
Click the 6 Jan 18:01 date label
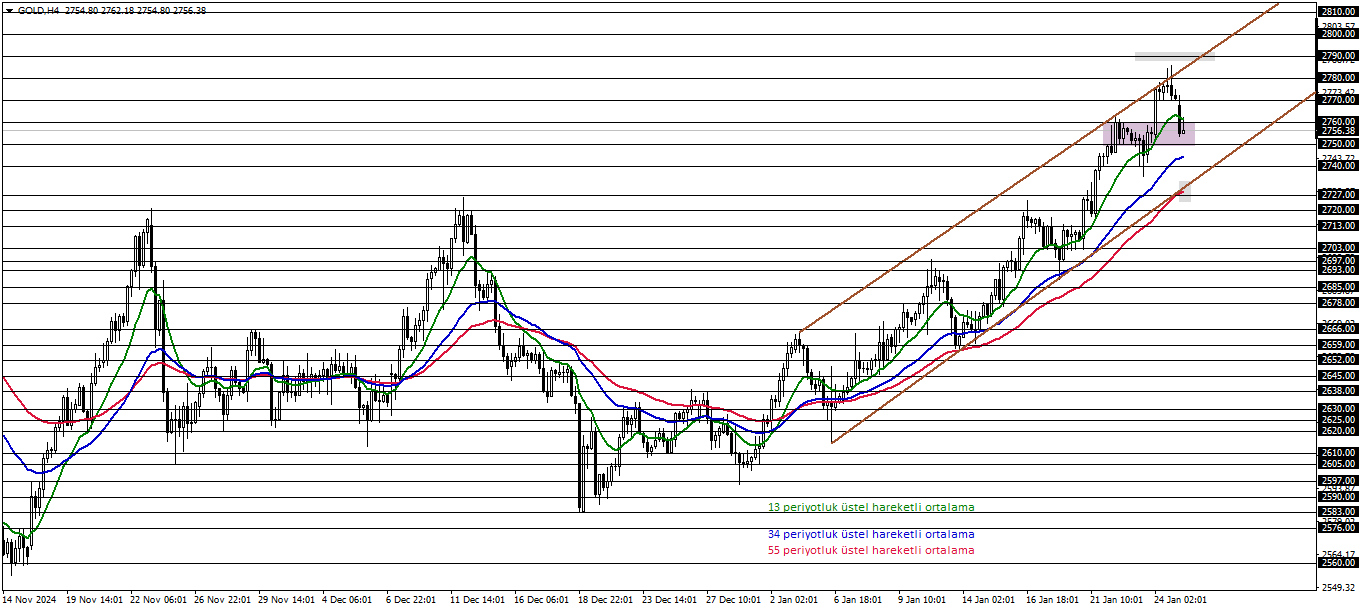[x=858, y=600]
